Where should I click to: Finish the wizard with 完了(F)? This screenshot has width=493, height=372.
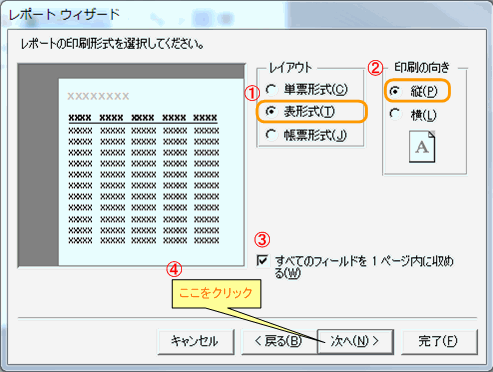click(x=439, y=342)
